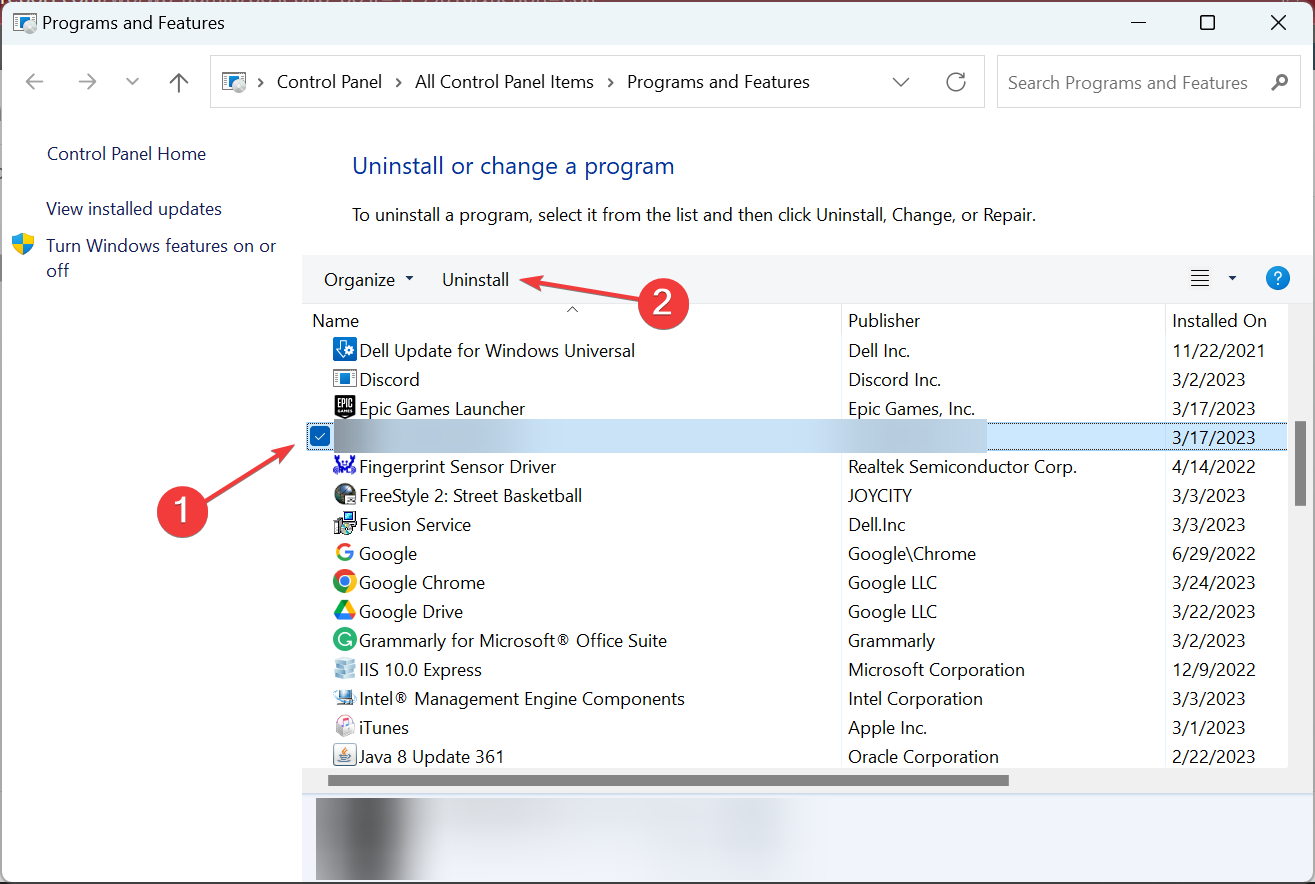1315x884 pixels.
Task: Go up one level with Up arrow
Action: [x=179, y=82]
